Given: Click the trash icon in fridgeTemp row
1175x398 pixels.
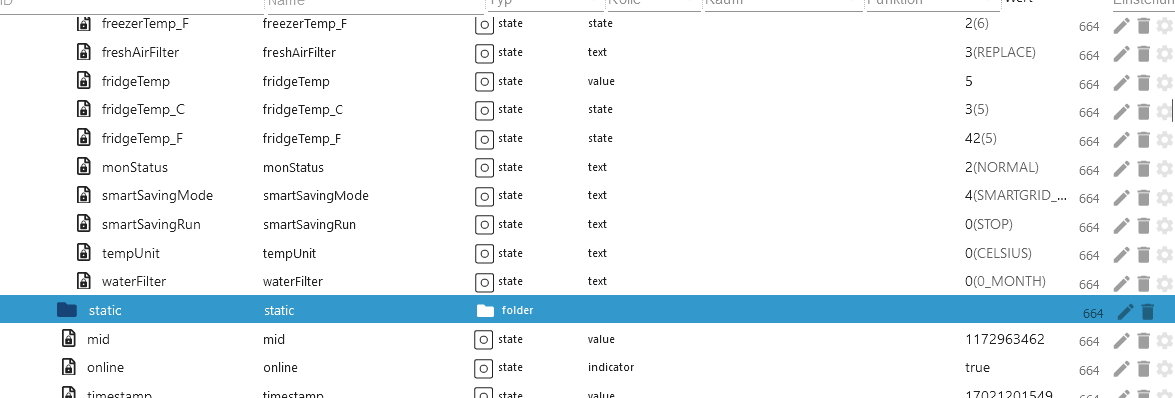Looking at the screenshot, I should [x=1143, y=83].
